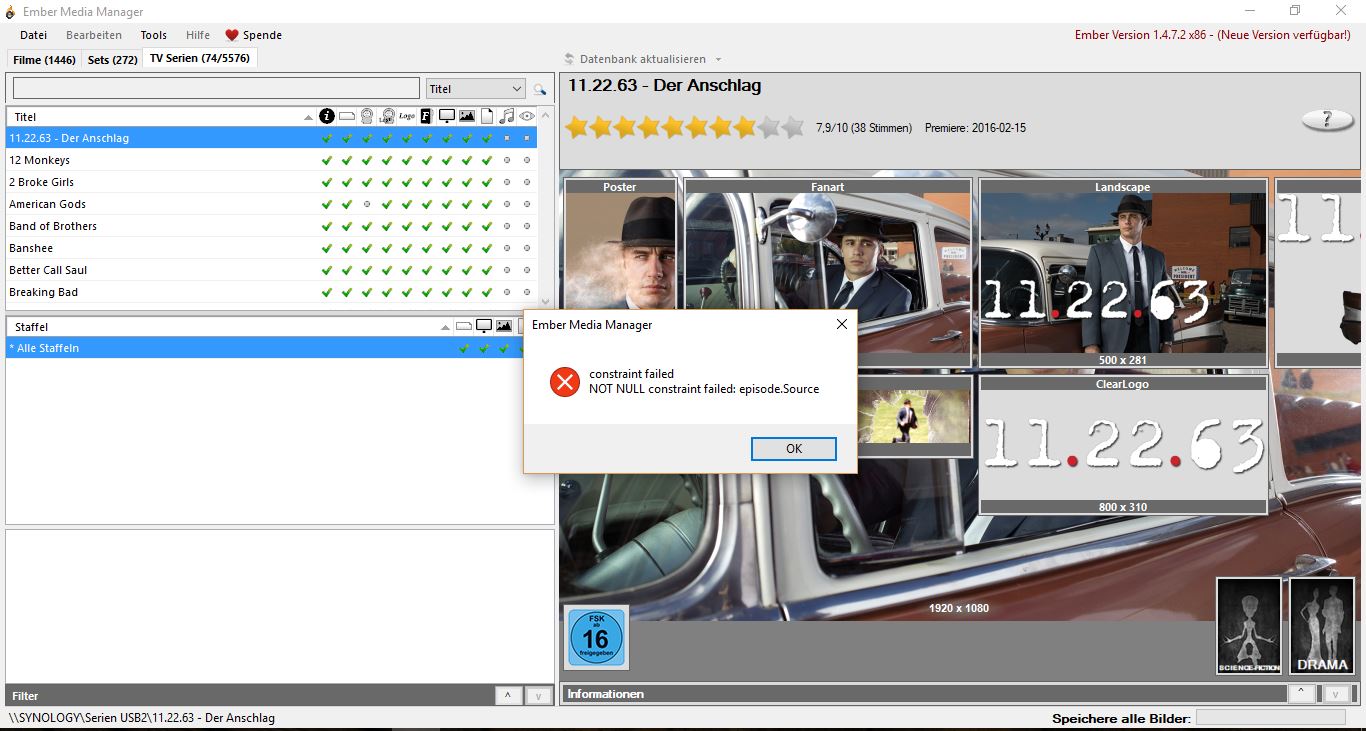The height and width of the screenshot is (731, 1366).
Task: Click the theme dot for Better Call Saul
Action: (x=507, y=270)
